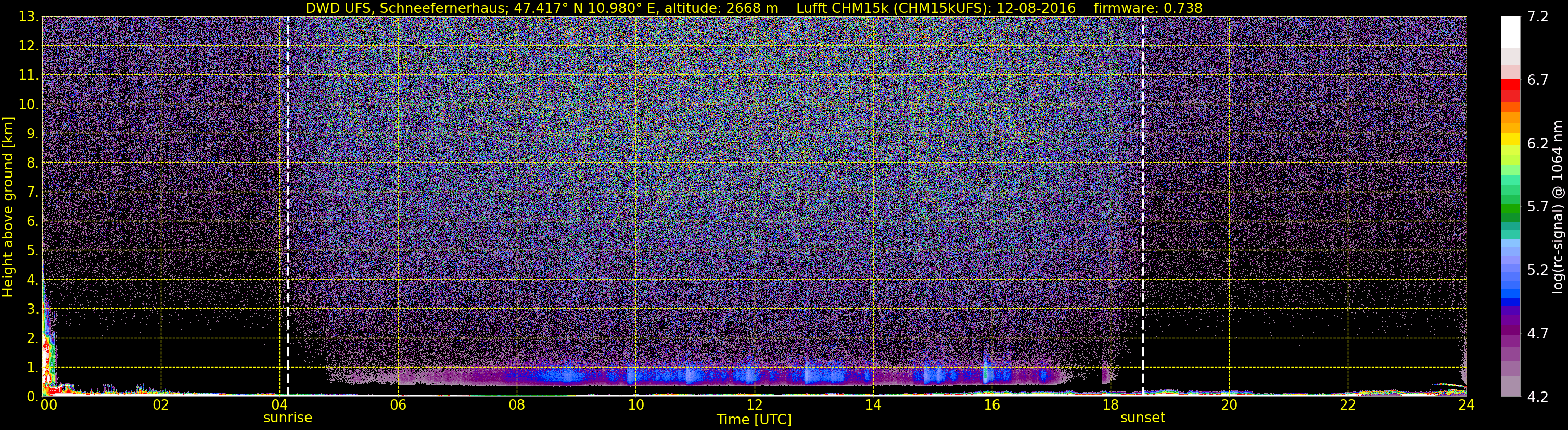Click the 2. label on height axis
Screen dimensions: 1568x430
pos(33,338)
